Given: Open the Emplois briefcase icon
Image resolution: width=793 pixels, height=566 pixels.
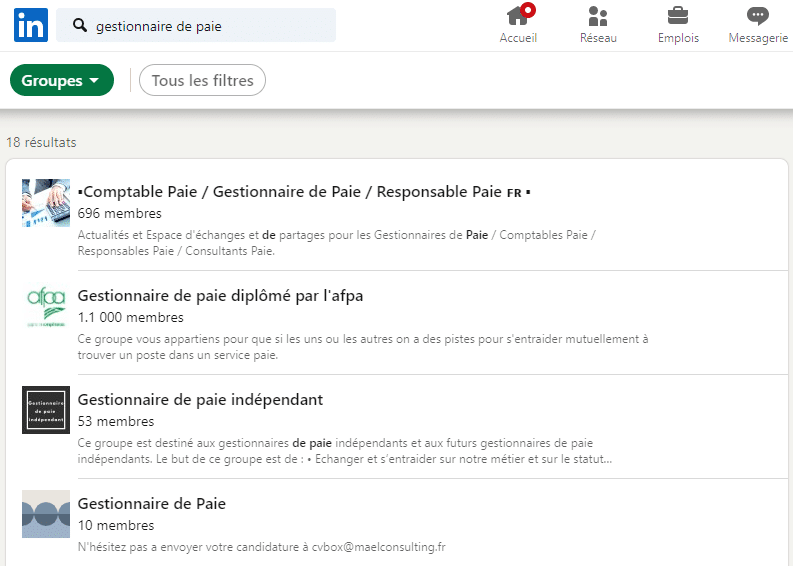Looking at the screenshot, I should point(678,15).
